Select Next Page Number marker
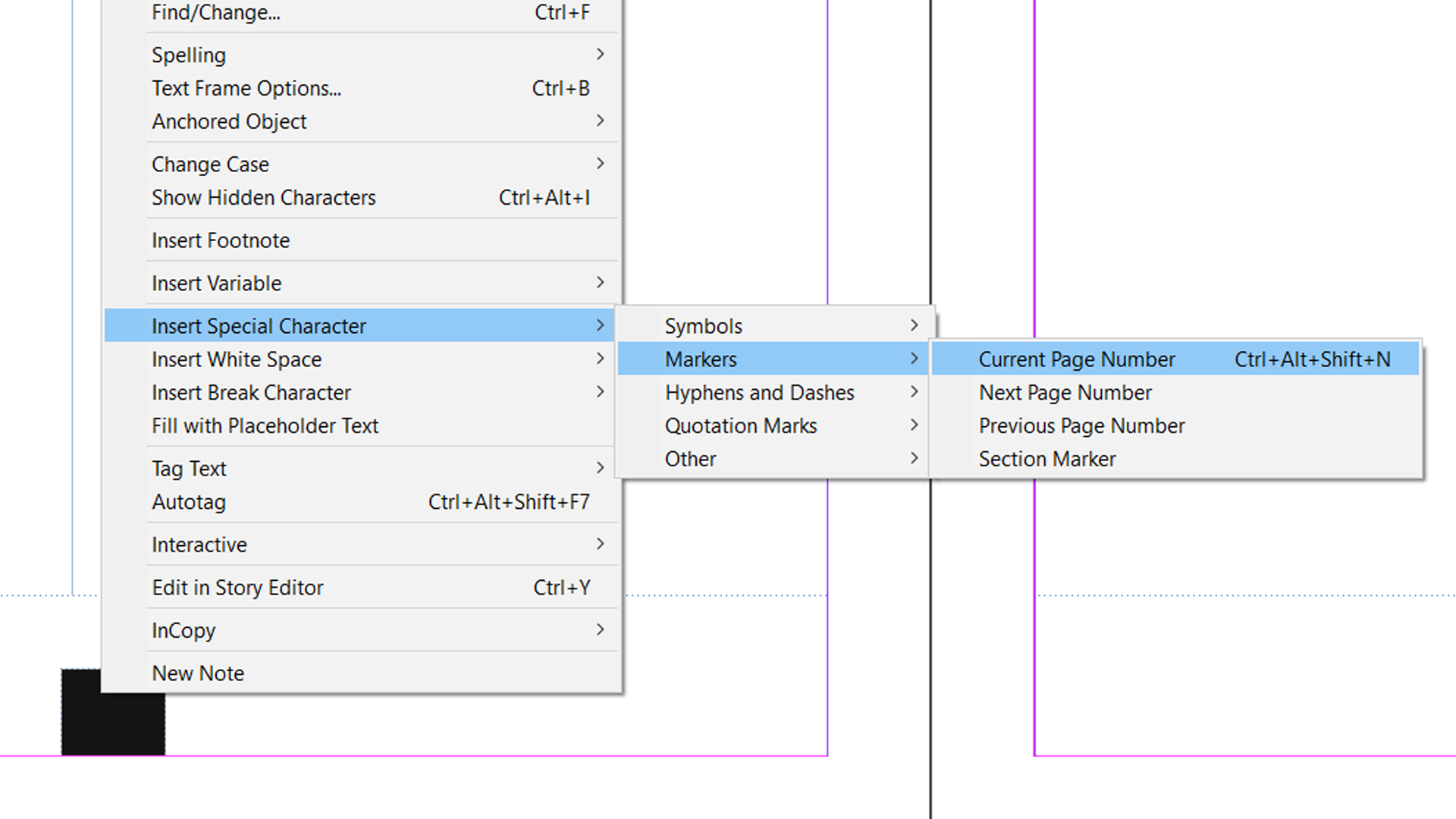 [x=1065, y=392]
